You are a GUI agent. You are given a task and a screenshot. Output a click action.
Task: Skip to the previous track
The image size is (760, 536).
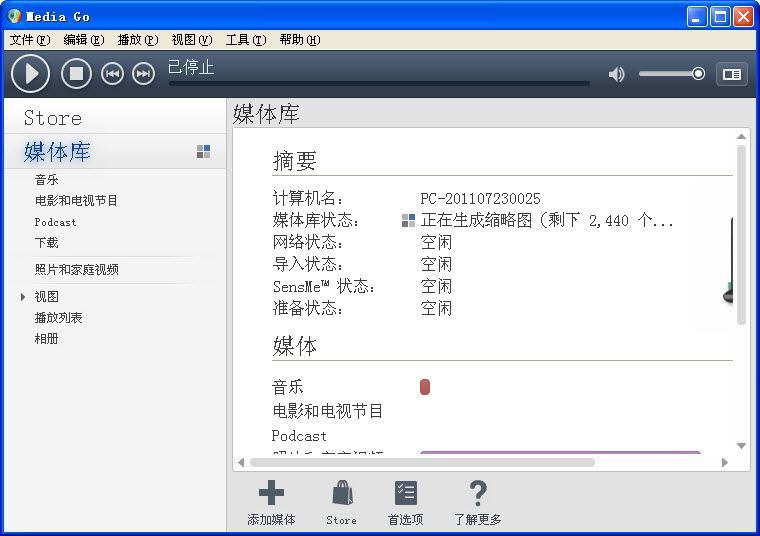click(112, 74)
